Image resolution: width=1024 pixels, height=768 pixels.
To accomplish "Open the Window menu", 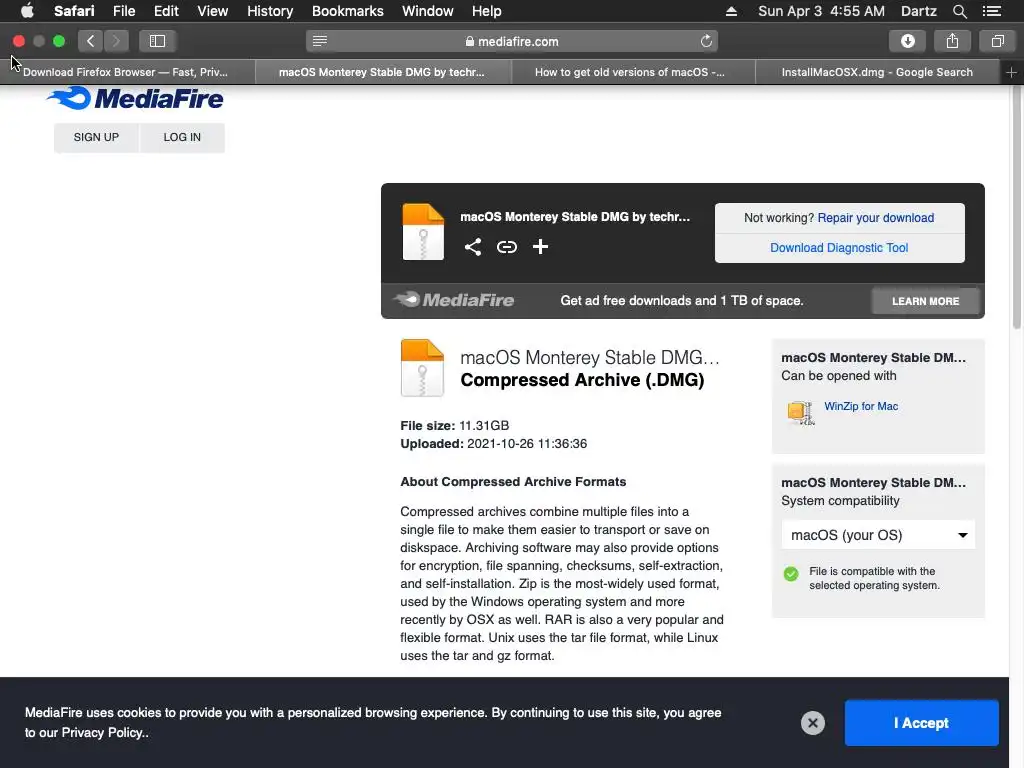I will coord(427,11).
